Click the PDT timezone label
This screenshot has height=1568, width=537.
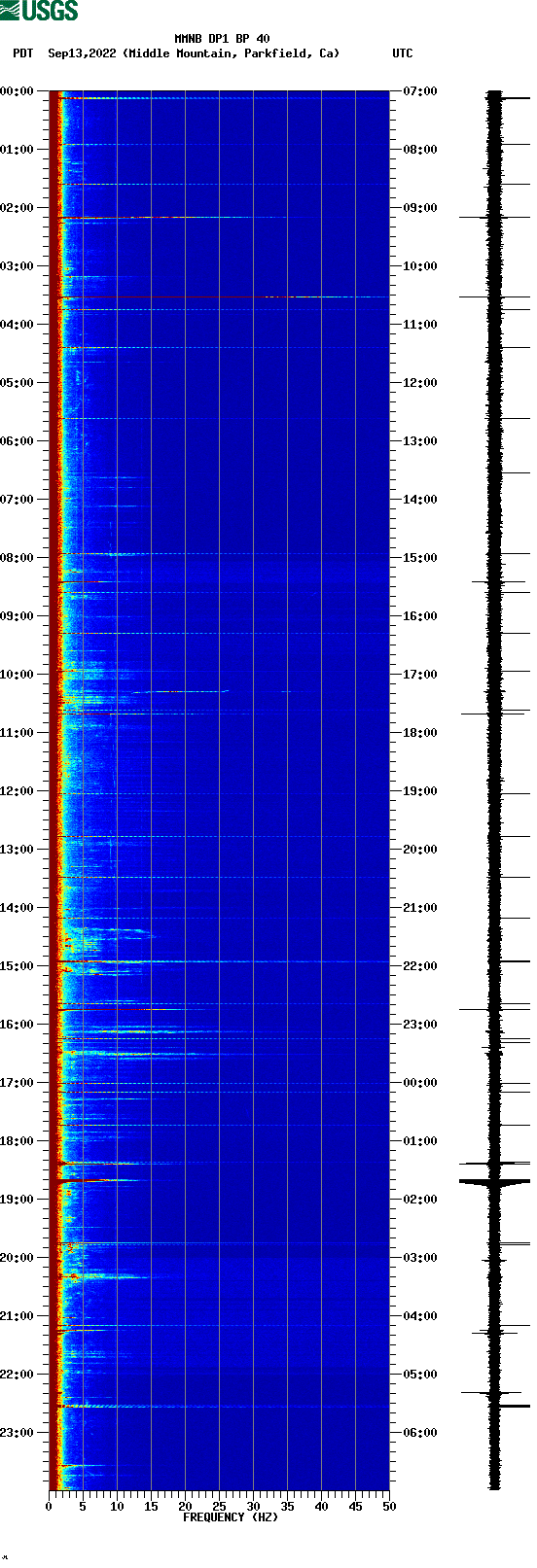click(x=22, y=53)
